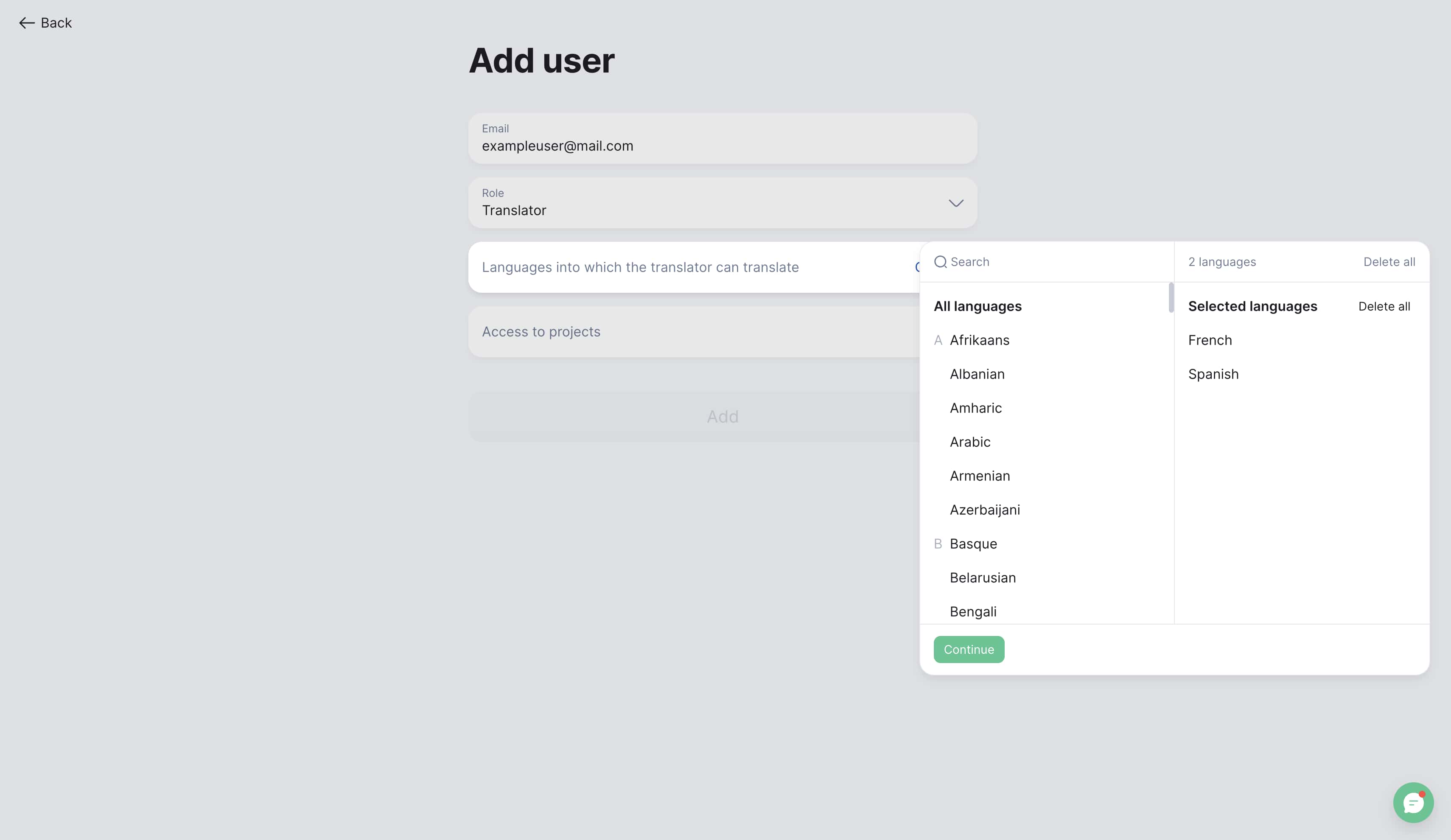Viewport: 1451px width, 840px height.
Task: Select Basque from the list
Action: click(x=973, y=544)
